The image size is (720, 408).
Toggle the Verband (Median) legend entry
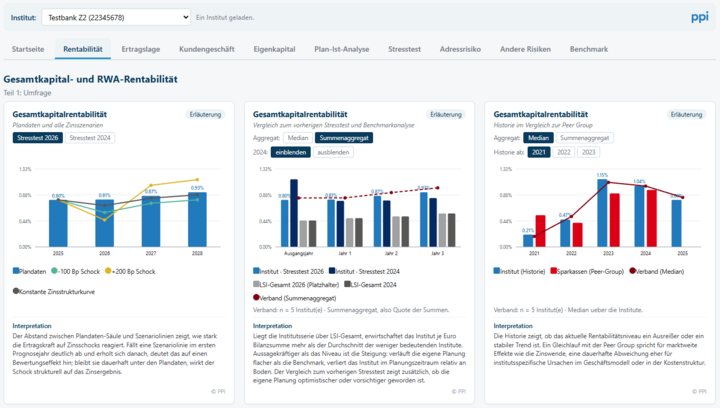point(656,271)
